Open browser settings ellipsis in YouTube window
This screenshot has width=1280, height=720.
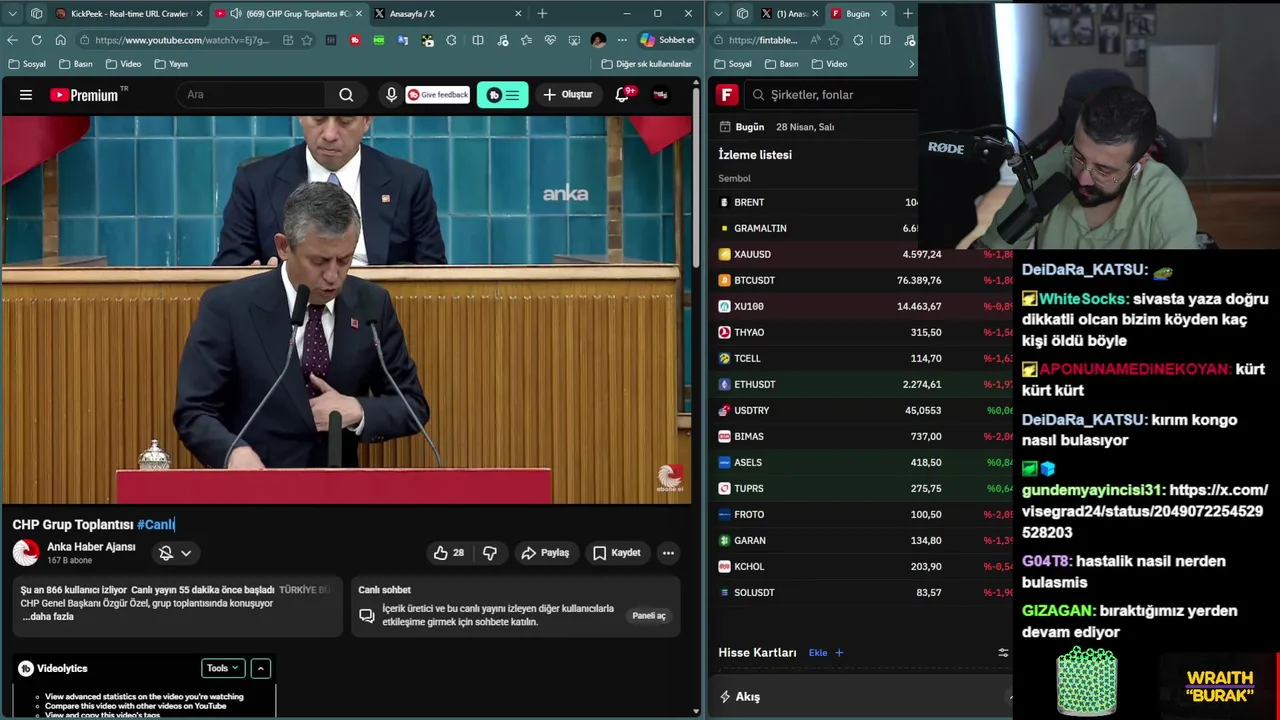(622, 40)
